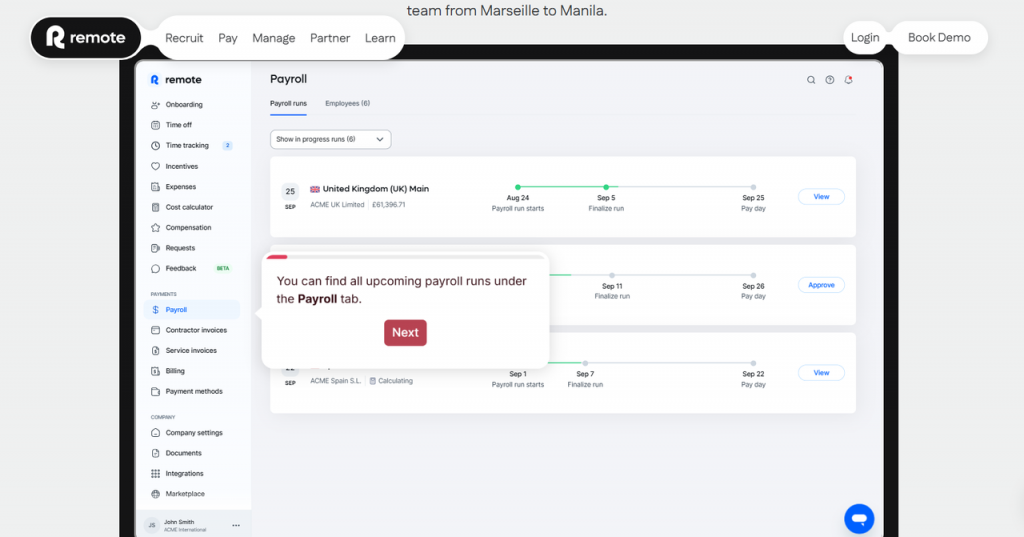1024x537 pixels.
Task: Click the Aug 24 payroll run starts marker
Action: (518, 187)
